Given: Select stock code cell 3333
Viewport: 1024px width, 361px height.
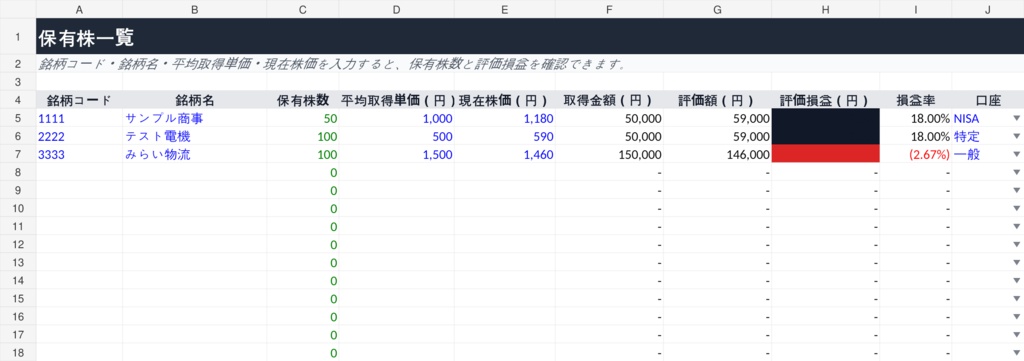Looking at the screenshot, I should point(79,155).
